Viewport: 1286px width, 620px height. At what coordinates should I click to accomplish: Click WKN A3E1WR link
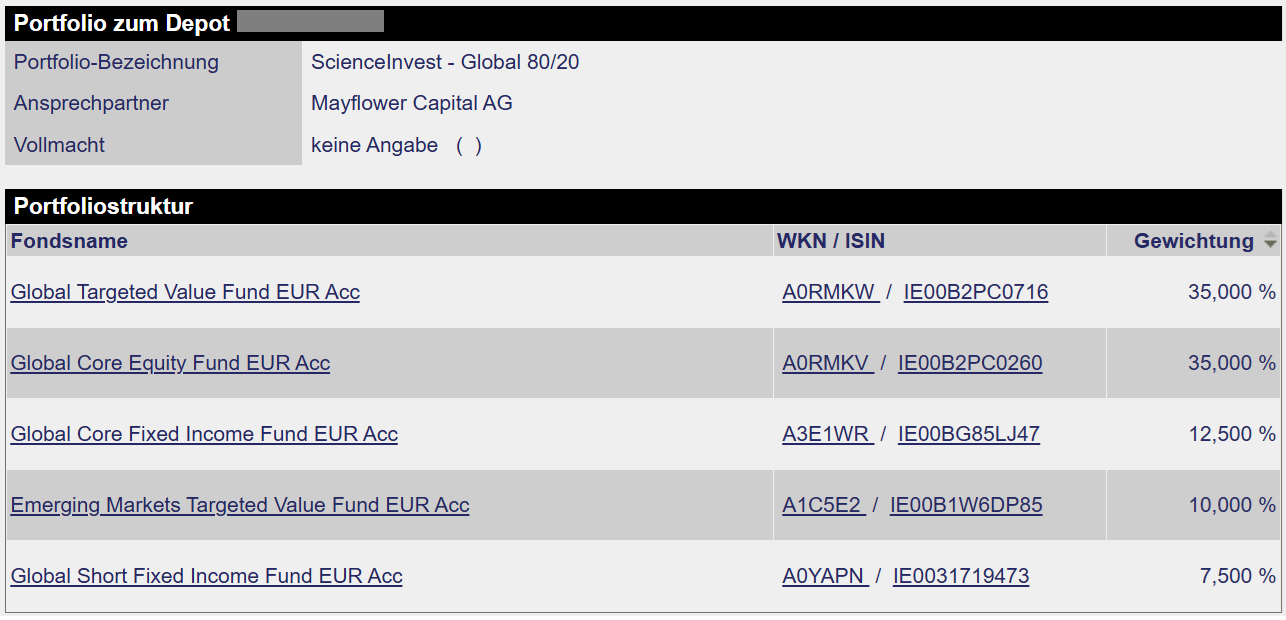(826, 434)
